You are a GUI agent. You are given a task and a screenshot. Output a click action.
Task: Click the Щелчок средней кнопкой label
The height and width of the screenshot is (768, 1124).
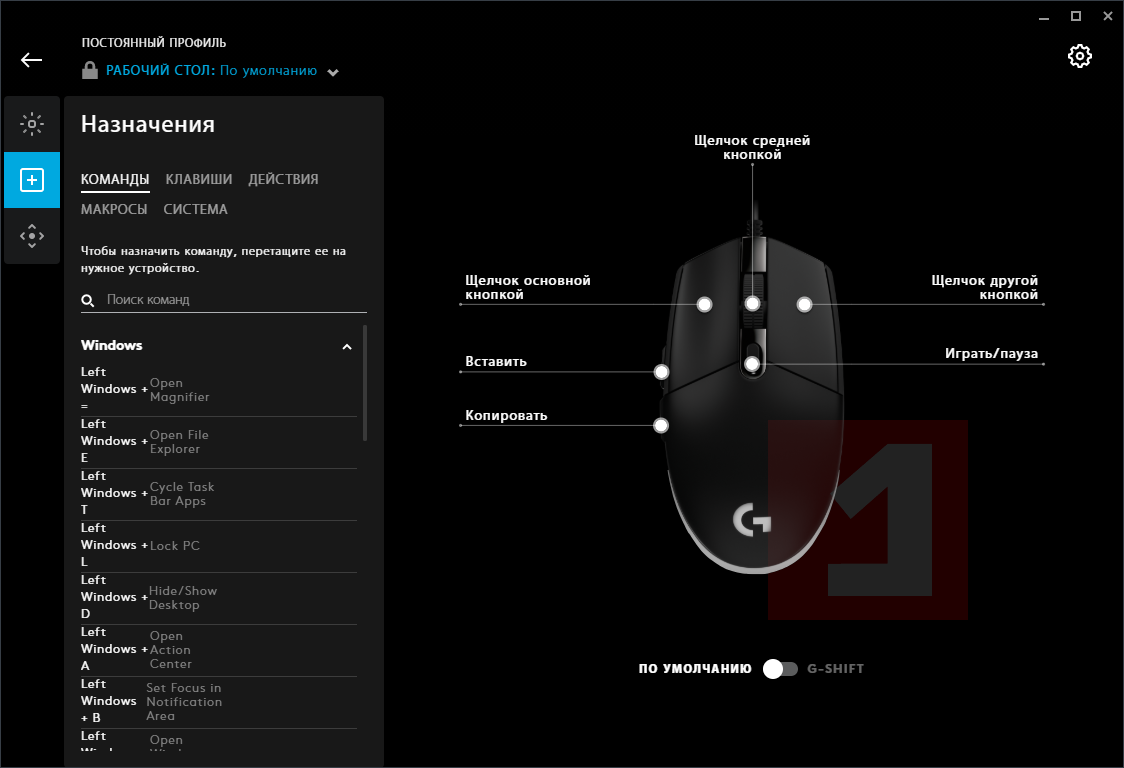752,147
